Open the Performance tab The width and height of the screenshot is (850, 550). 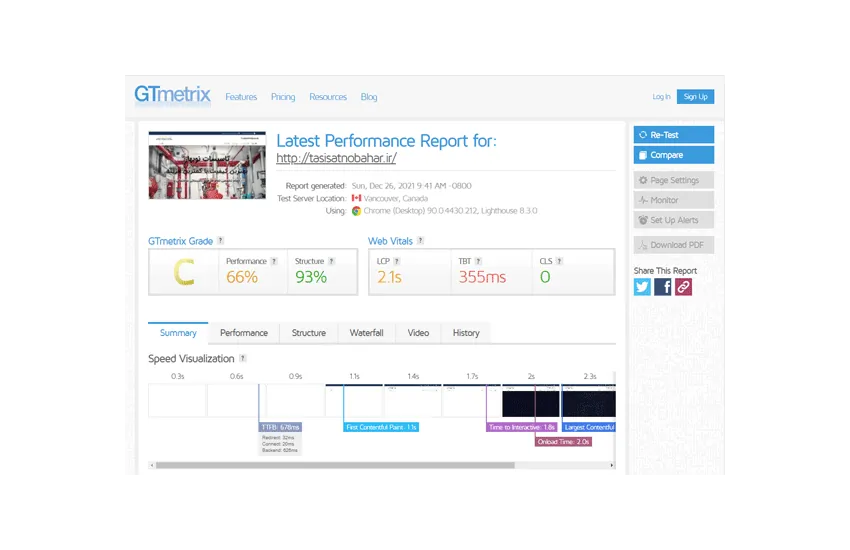click(x=244, y=333)
